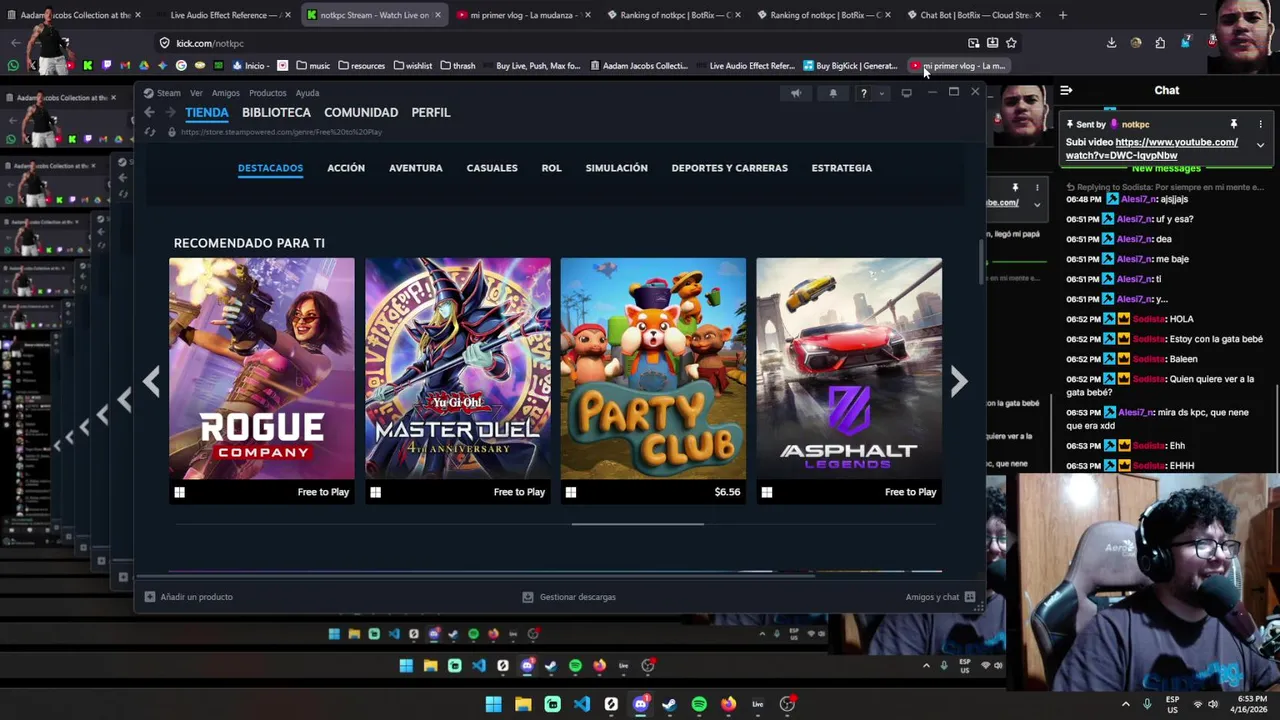Open browser downloads icon
The width and height of the screenshot is (1280, 720).
click(x=1111, y=43)
